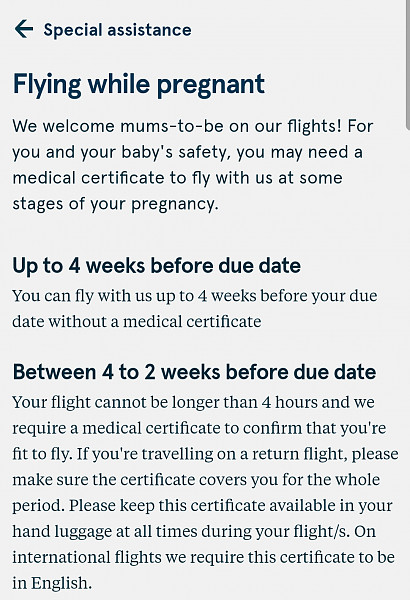
Task: Click the vertical scrollbar thumb at right edge
Action: [x=408, y=63]
